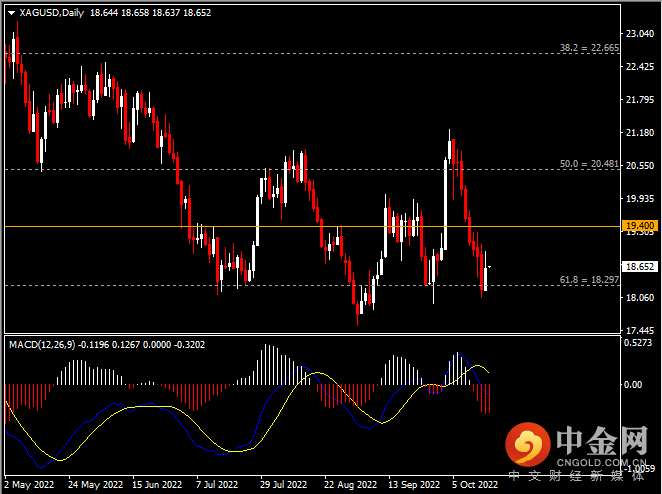Click the 17.445 price axis value

coord(640,331)
